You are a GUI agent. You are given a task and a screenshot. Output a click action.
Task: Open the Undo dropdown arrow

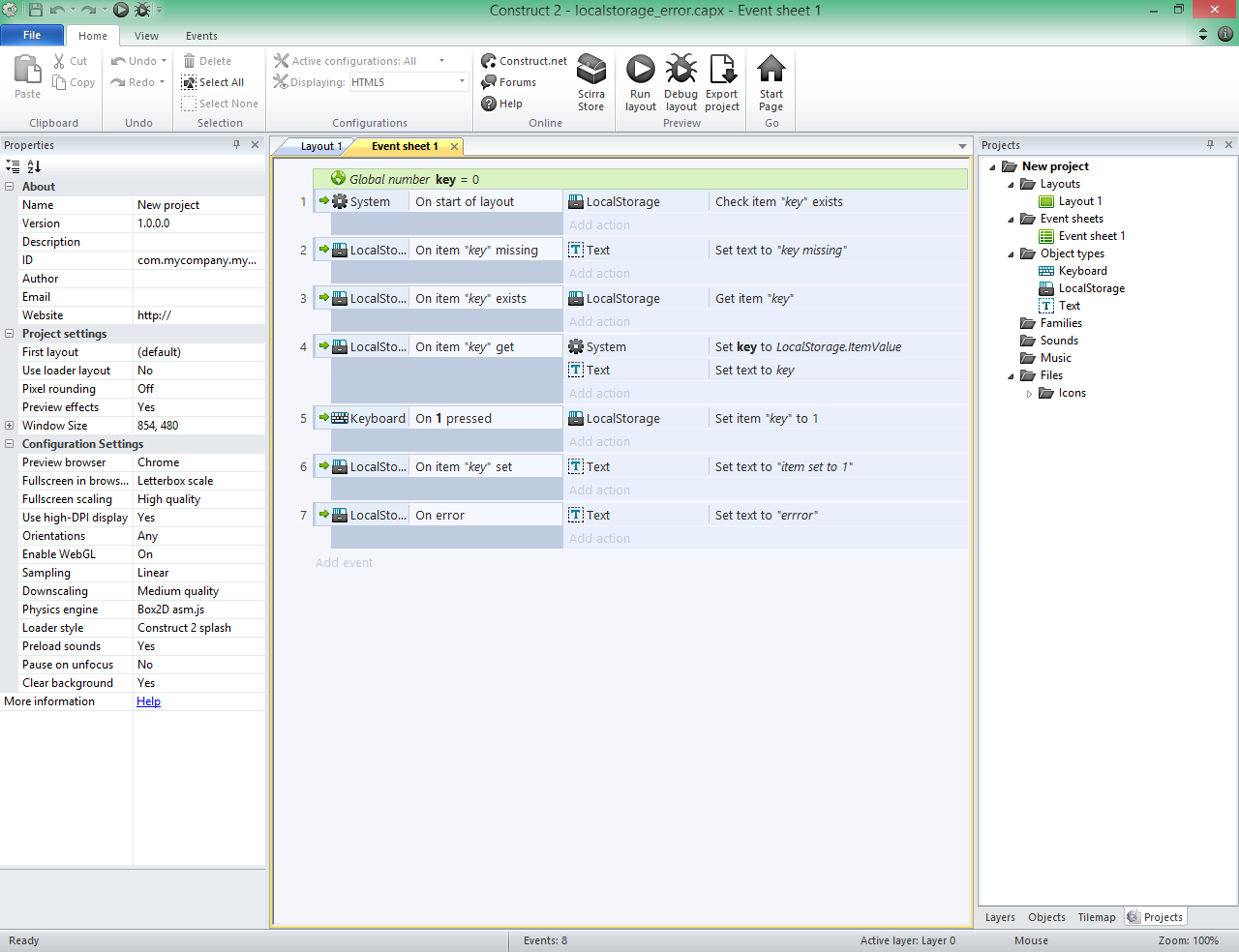164,61
